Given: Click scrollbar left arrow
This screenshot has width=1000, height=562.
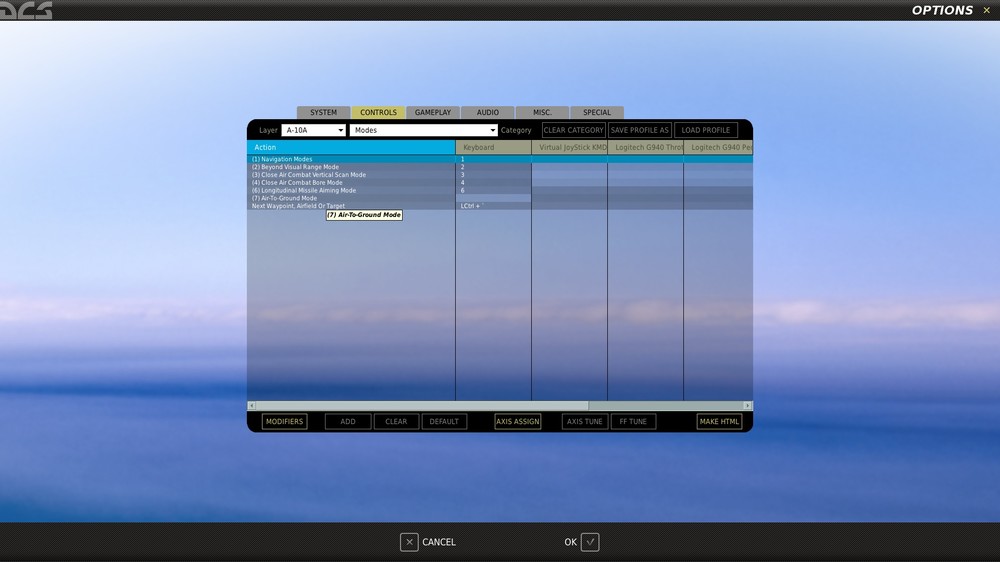Looking at the screenshot, I should [x=251, y=406].
